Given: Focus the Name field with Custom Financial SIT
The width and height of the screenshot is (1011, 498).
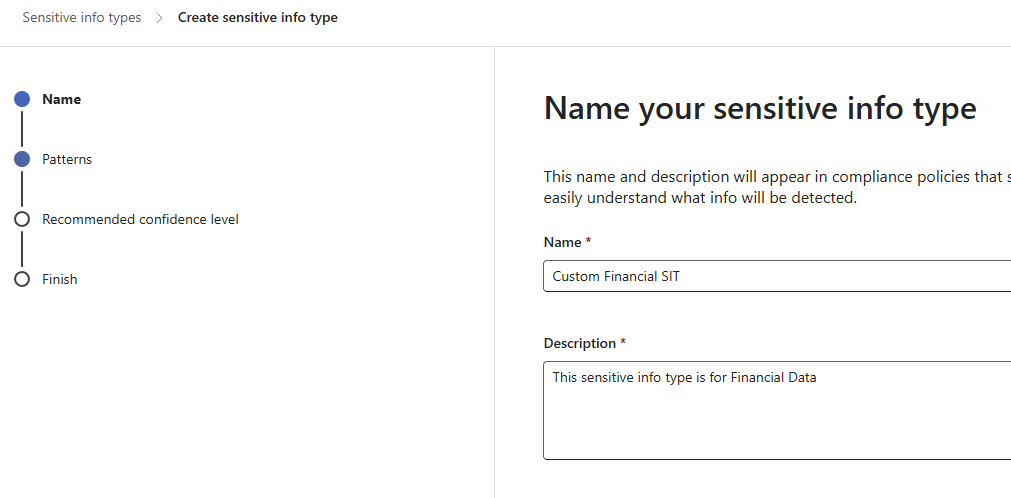Looking at the screenshot, I should [777, 276].
